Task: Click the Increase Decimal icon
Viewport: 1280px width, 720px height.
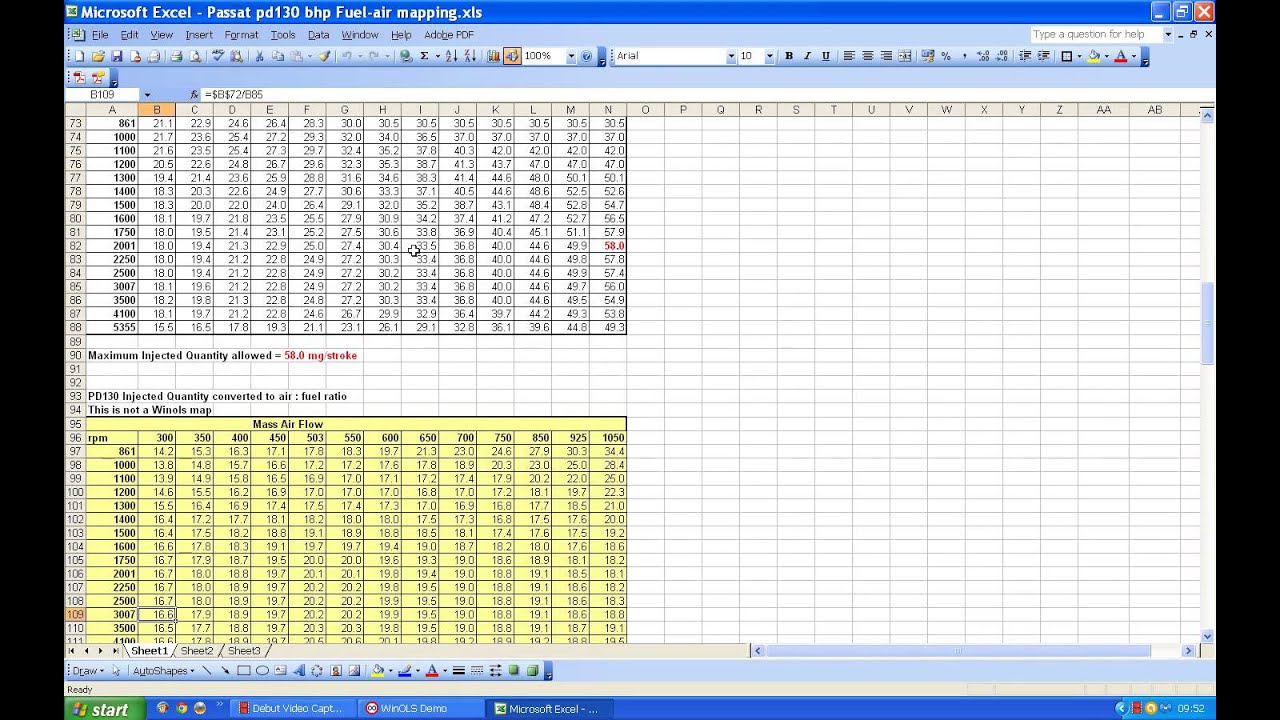Action: coord(983,56)
